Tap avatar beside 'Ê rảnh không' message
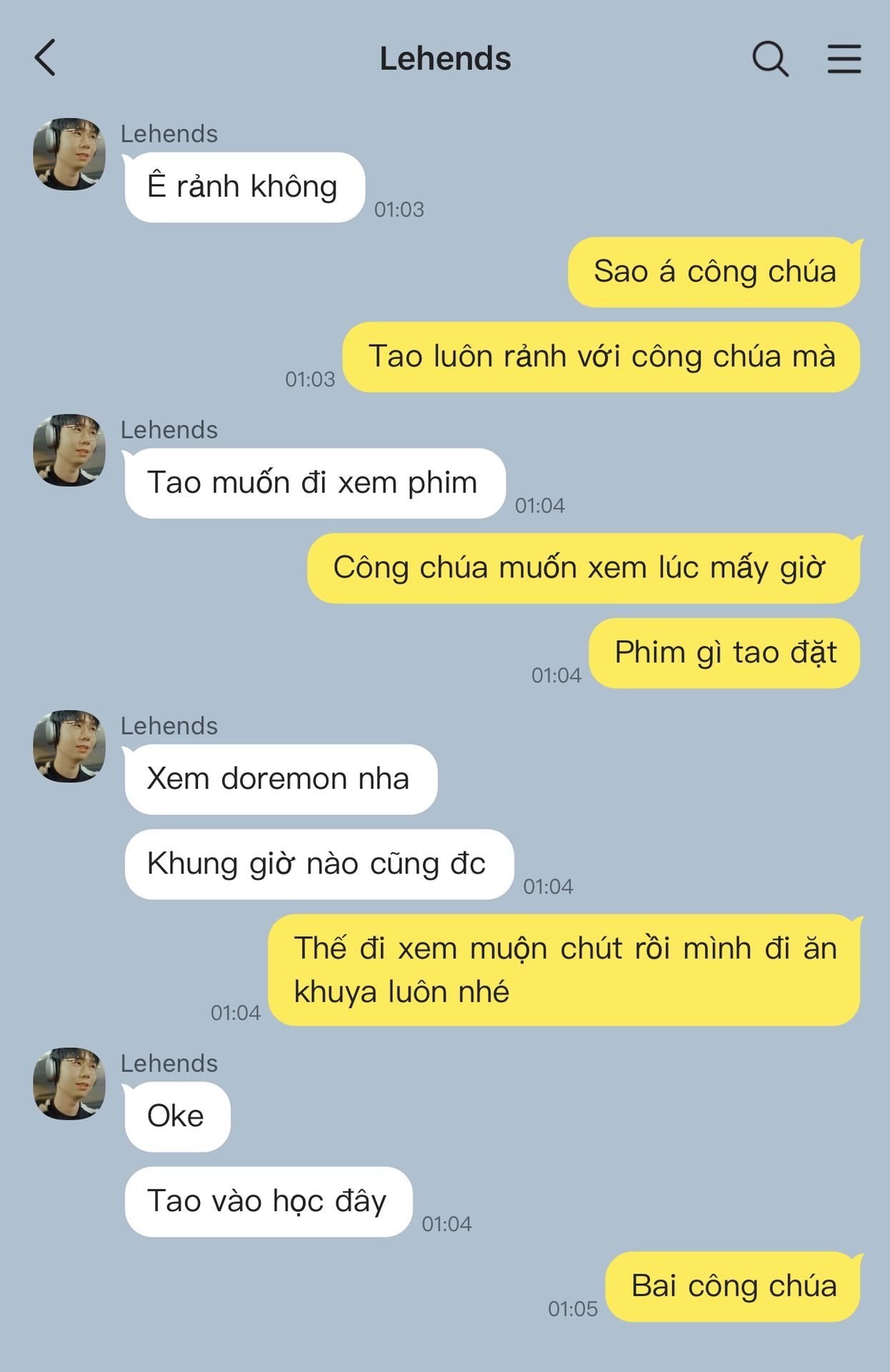890x1372 pixels. click(x=69, y=154)
